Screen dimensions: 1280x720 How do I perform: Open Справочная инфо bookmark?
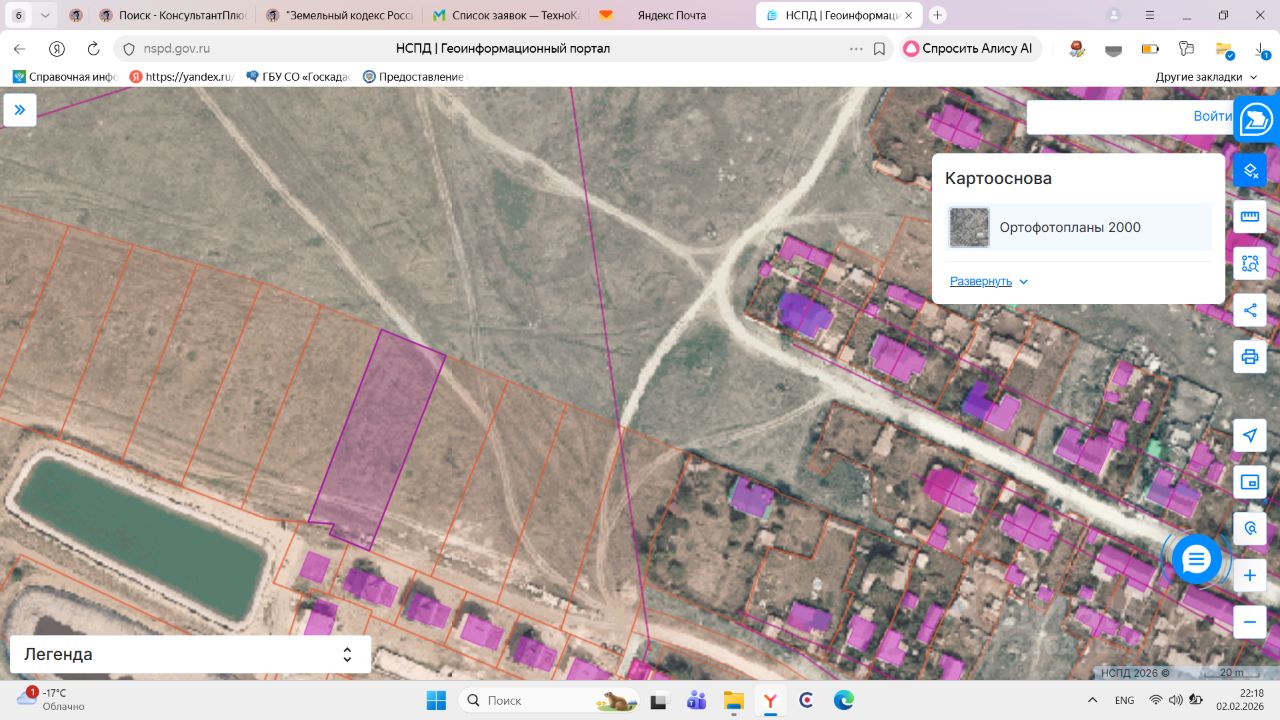point(66,77)
